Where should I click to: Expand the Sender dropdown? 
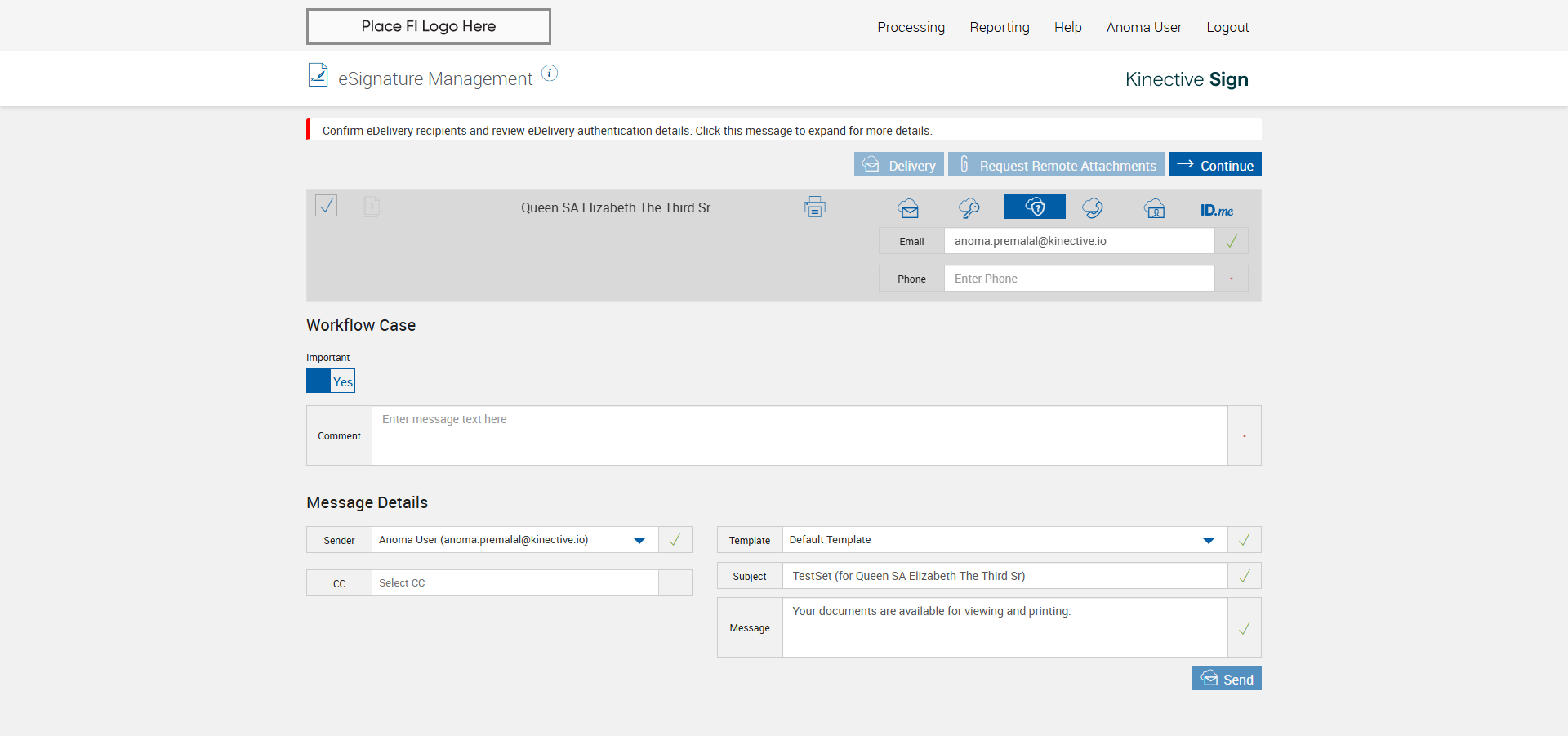point(639,540)
